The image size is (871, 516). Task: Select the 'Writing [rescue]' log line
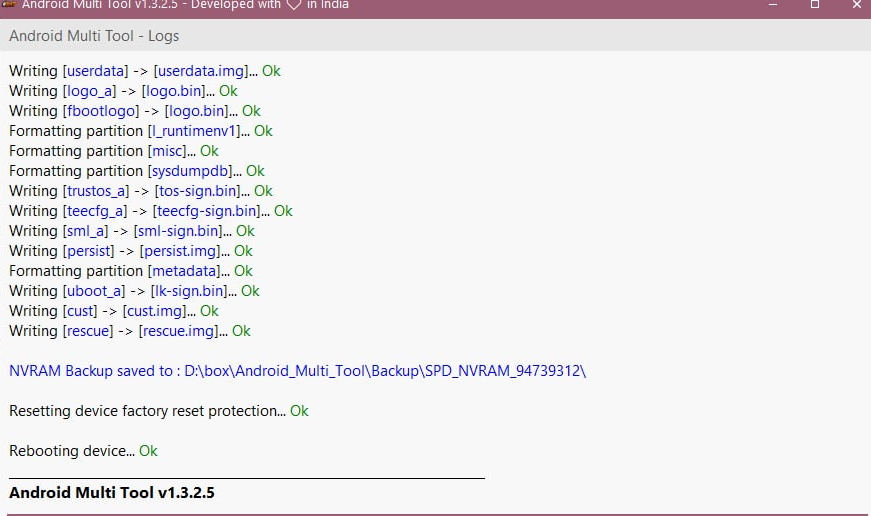click(130, 331)
